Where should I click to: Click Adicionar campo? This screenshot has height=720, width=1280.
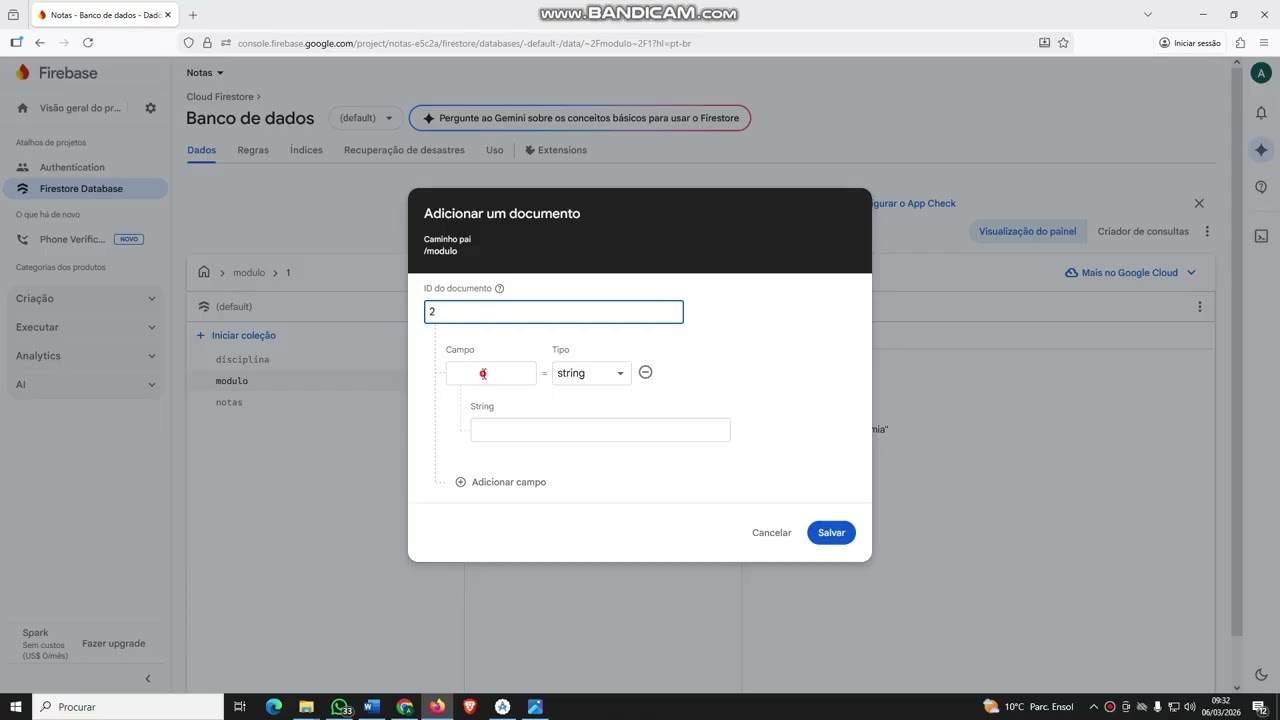point(501,482)
